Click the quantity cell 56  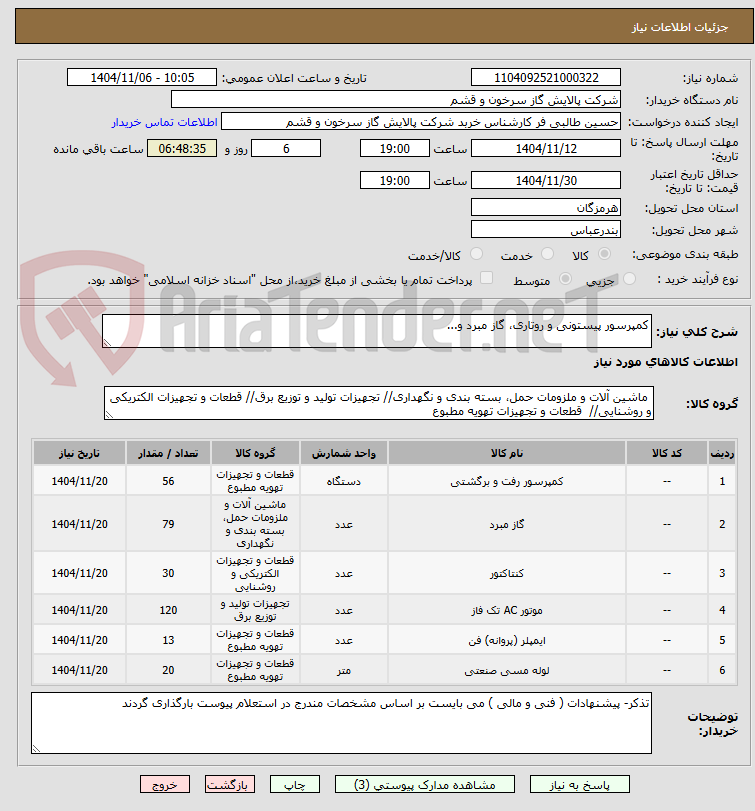coord(168,481)
